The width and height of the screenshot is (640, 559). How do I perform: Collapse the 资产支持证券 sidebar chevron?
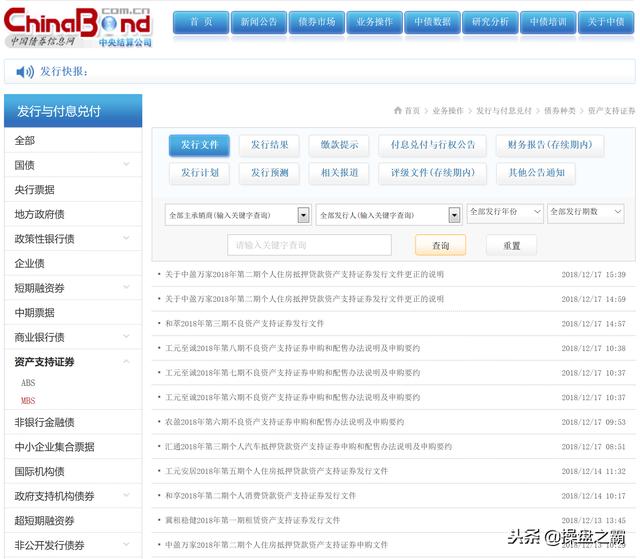[x=127, y=362]
